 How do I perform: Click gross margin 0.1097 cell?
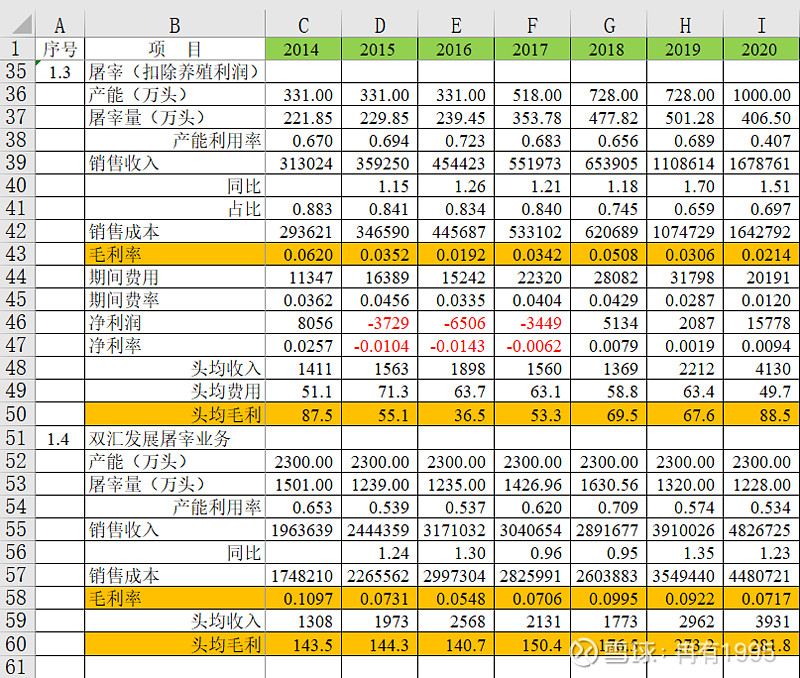[x=304, y=597]
